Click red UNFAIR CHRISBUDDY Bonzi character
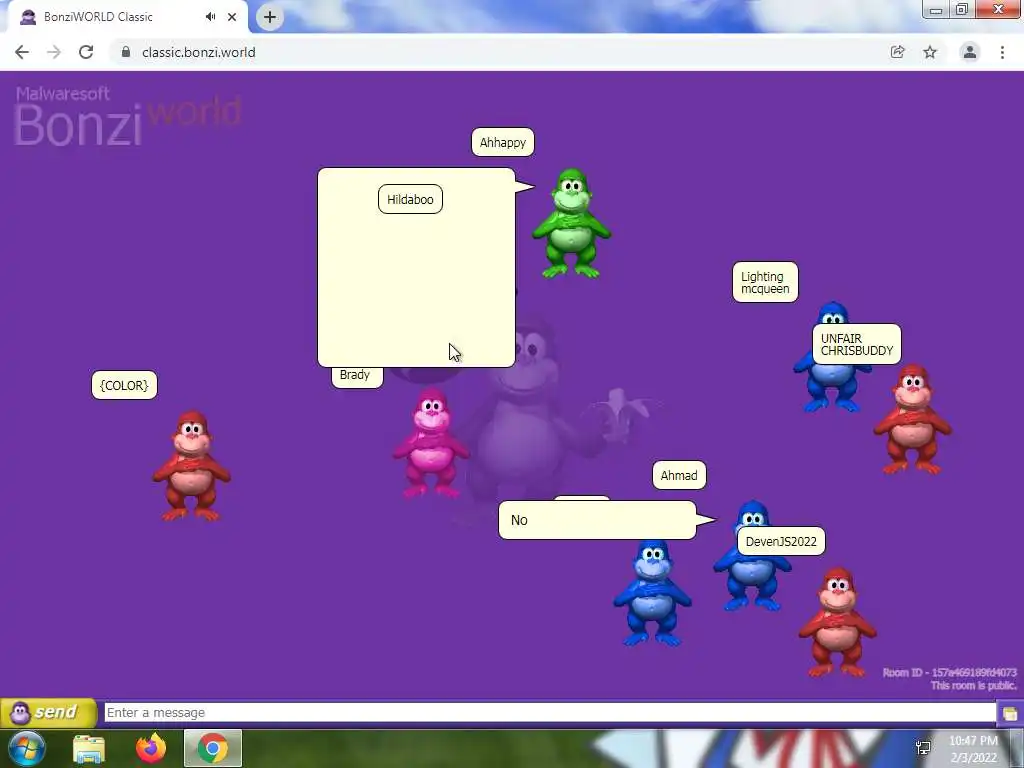Viewport: 1024px width, 768px height. pos(912,419)
